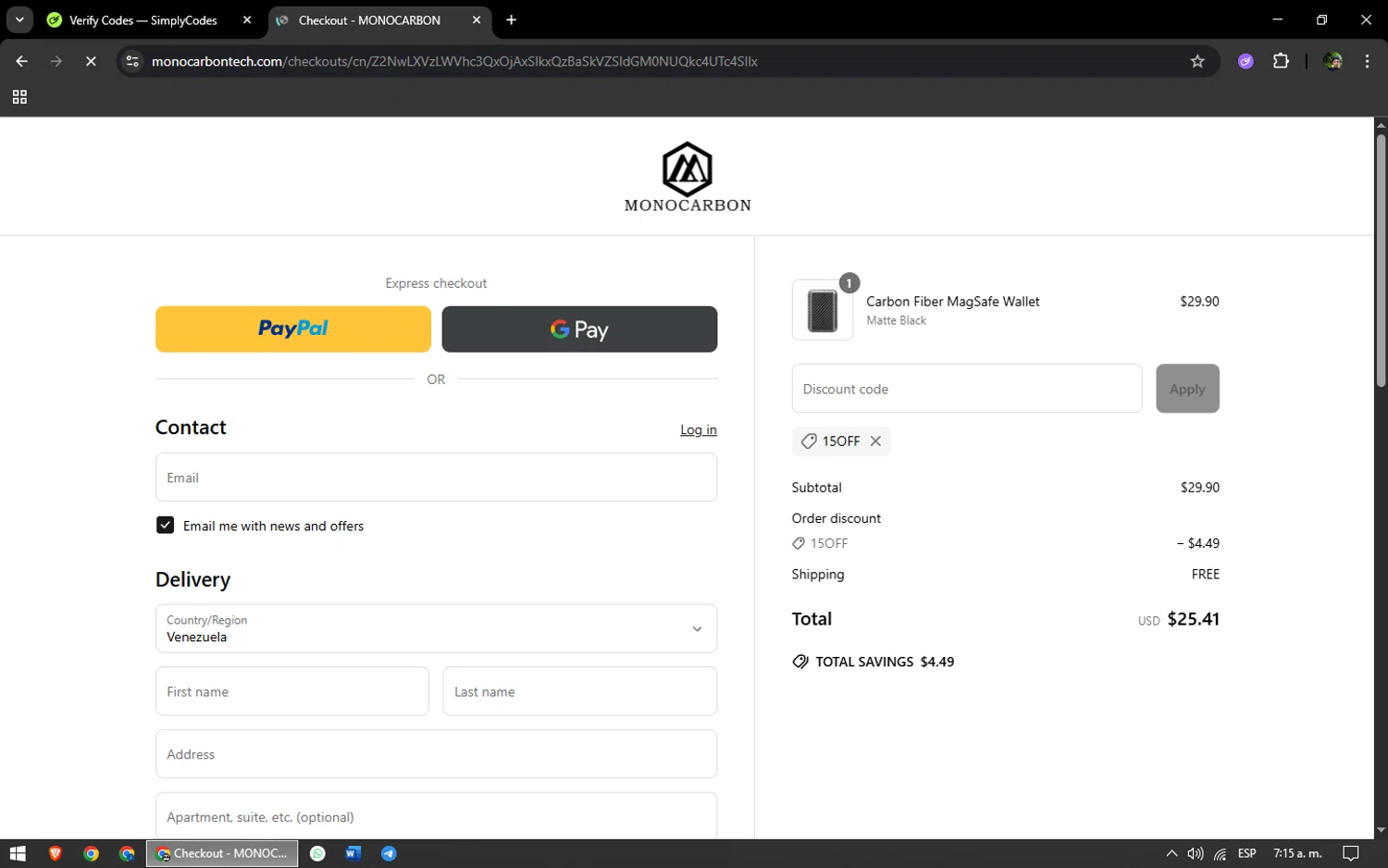Click the network Wi-Fi tray icon
The image size is (1388, 868).
[1221, 853]
